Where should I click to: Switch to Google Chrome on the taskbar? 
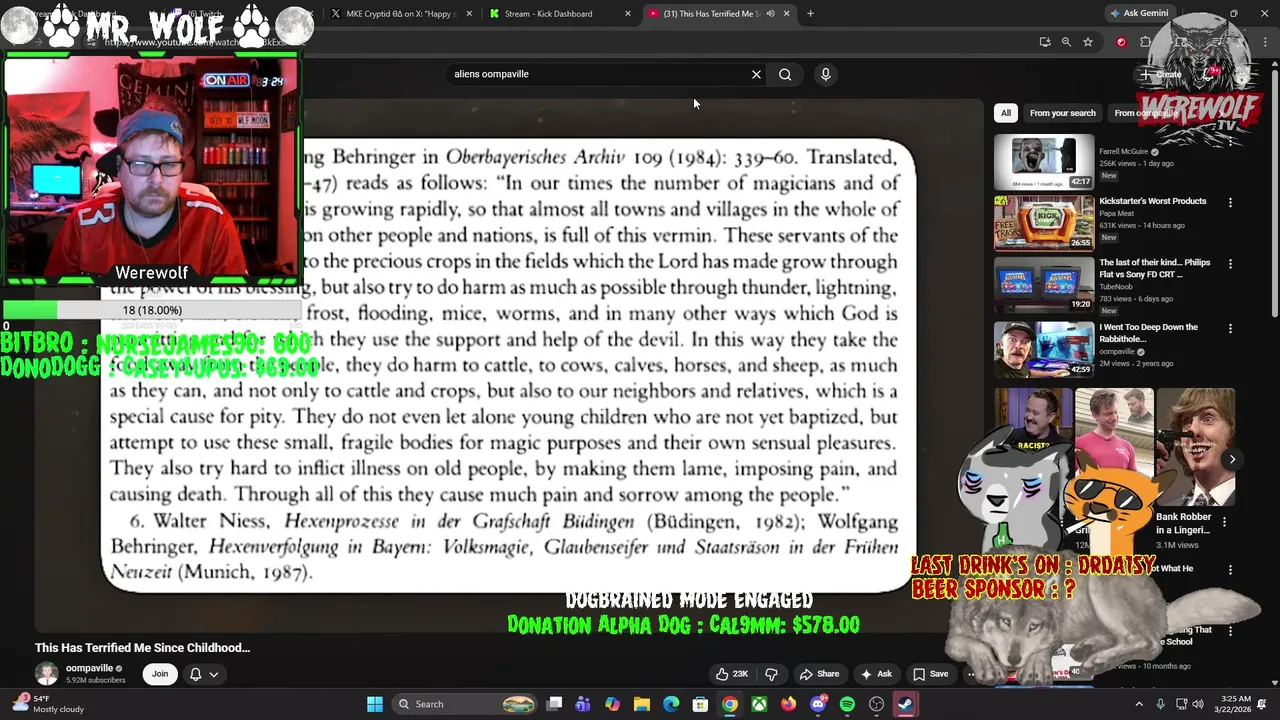[730, 704]
